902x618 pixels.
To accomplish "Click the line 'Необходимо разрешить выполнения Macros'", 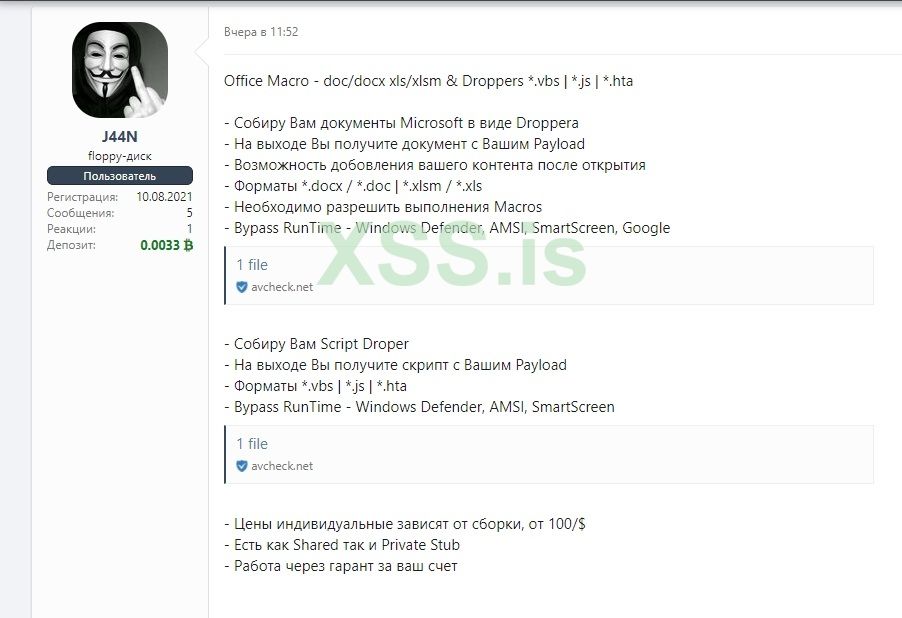I will (x=383, y=207).
